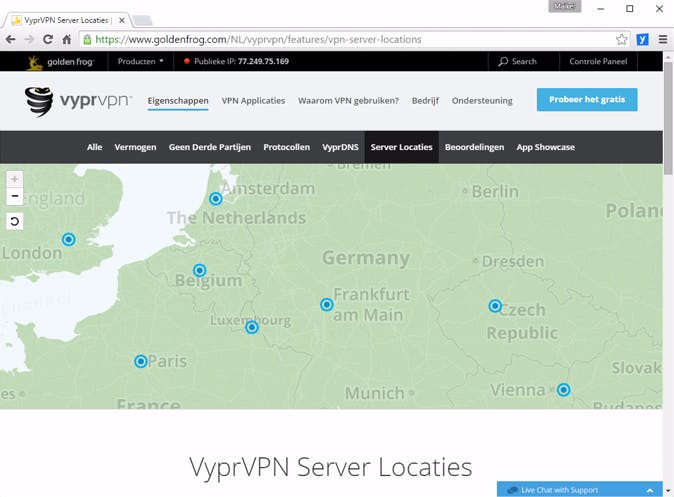Open Waarom VPN gebruiken? menu
Viewport: 674px width, 497px height.
pyautogui.click(x=348, y=101)
